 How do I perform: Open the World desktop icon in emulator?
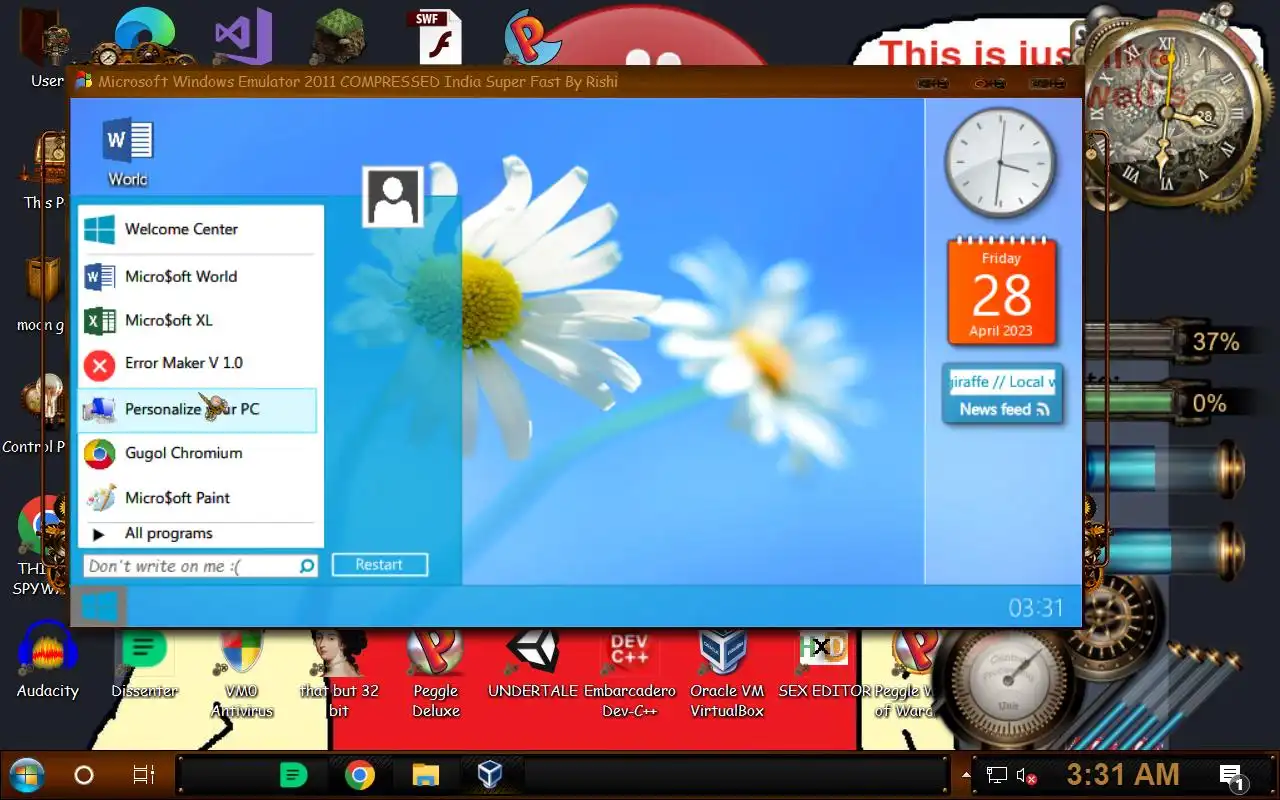(127, 152)
